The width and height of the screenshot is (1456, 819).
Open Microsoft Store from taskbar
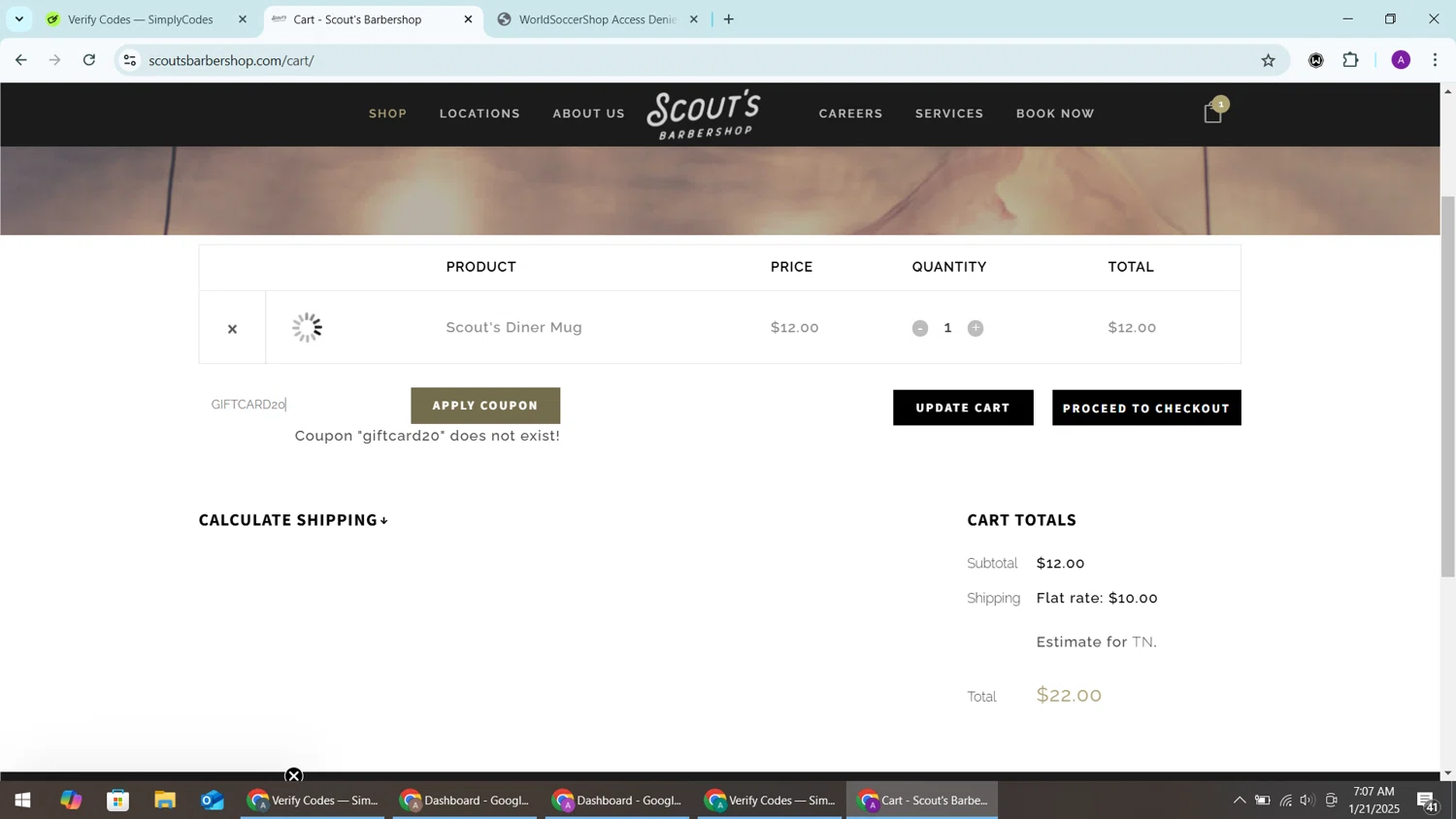pyautogui.click(x=118, y=801)
